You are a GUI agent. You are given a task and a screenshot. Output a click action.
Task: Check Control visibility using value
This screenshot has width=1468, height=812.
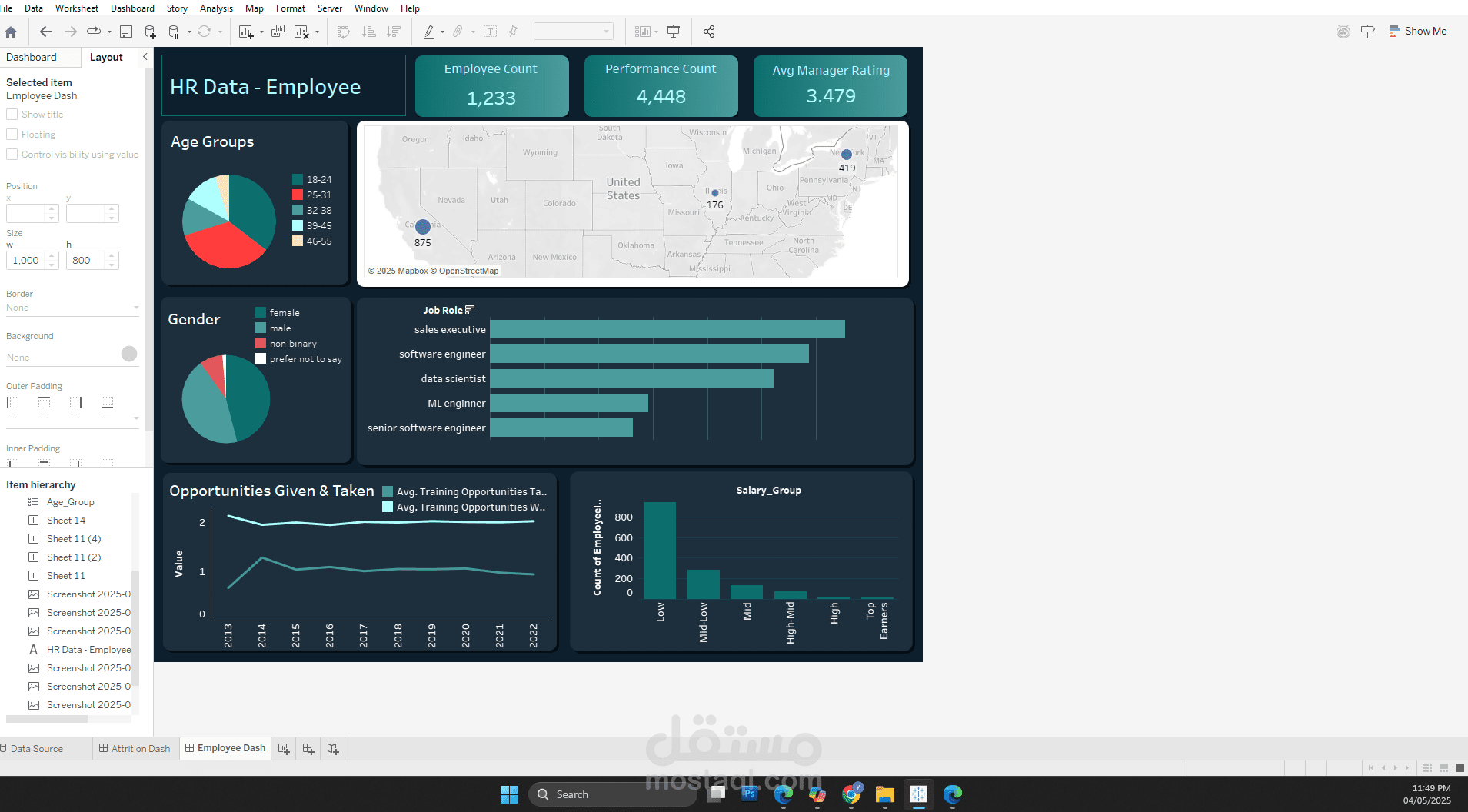coord(12,155)
